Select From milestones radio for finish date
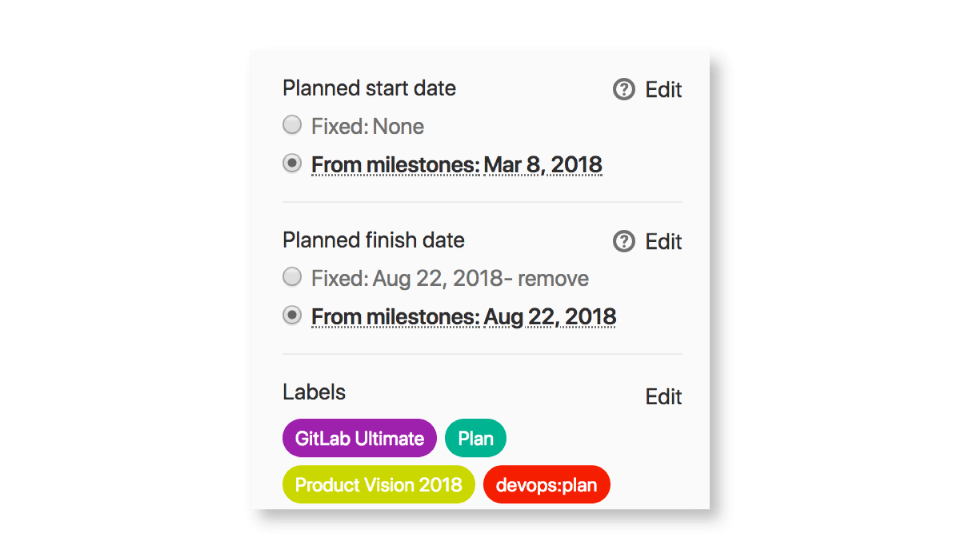 click(292, 315)
